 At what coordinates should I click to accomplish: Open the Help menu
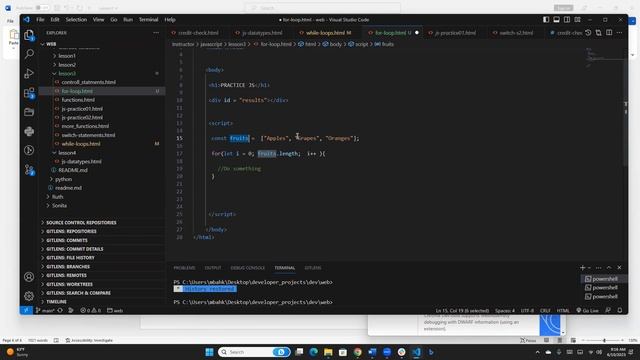(x=170, y=20)
